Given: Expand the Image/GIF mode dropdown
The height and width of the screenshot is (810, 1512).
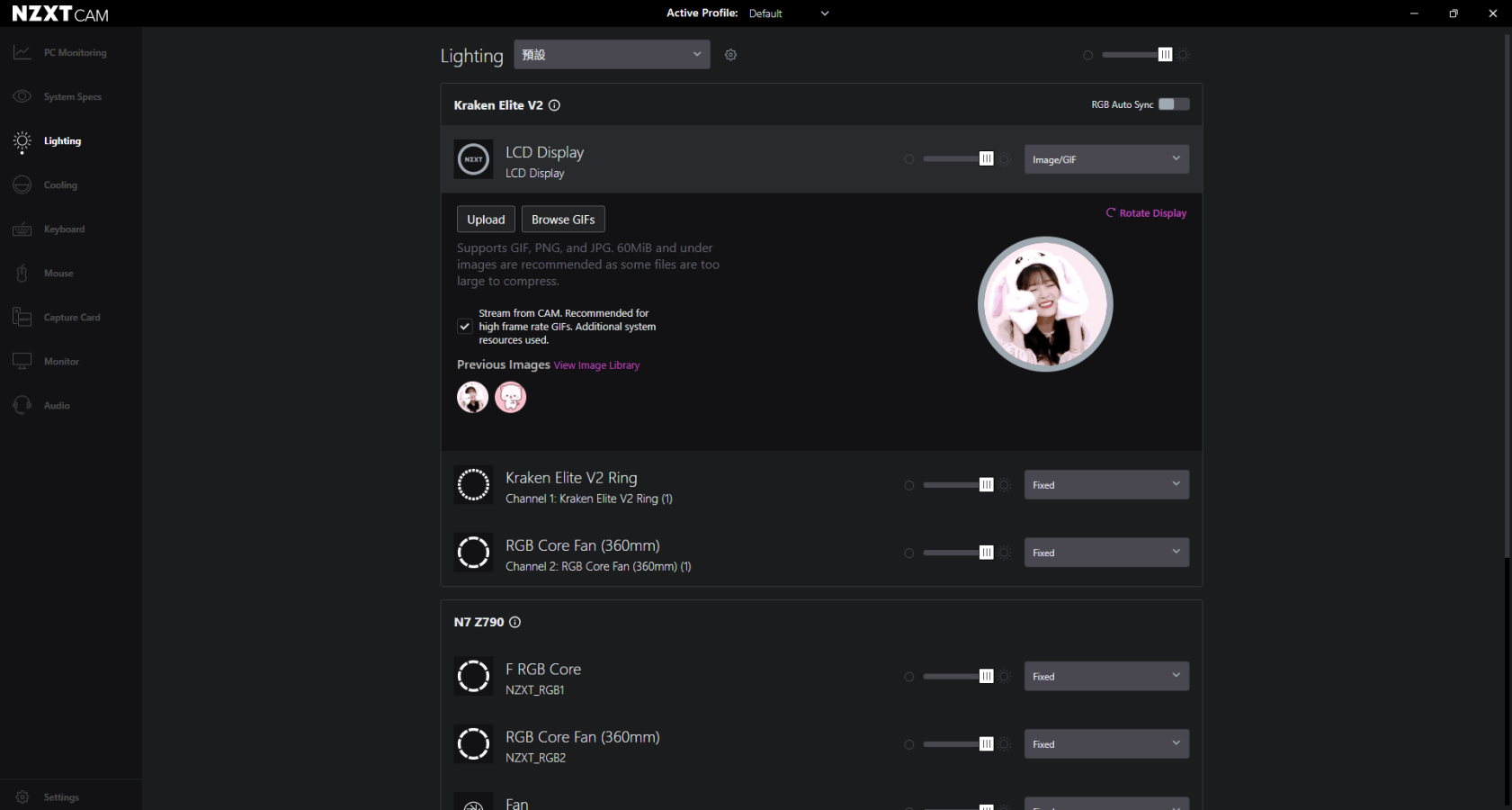Looking at the screenshot, I should pyautogui.click(x=1105, y=159).
